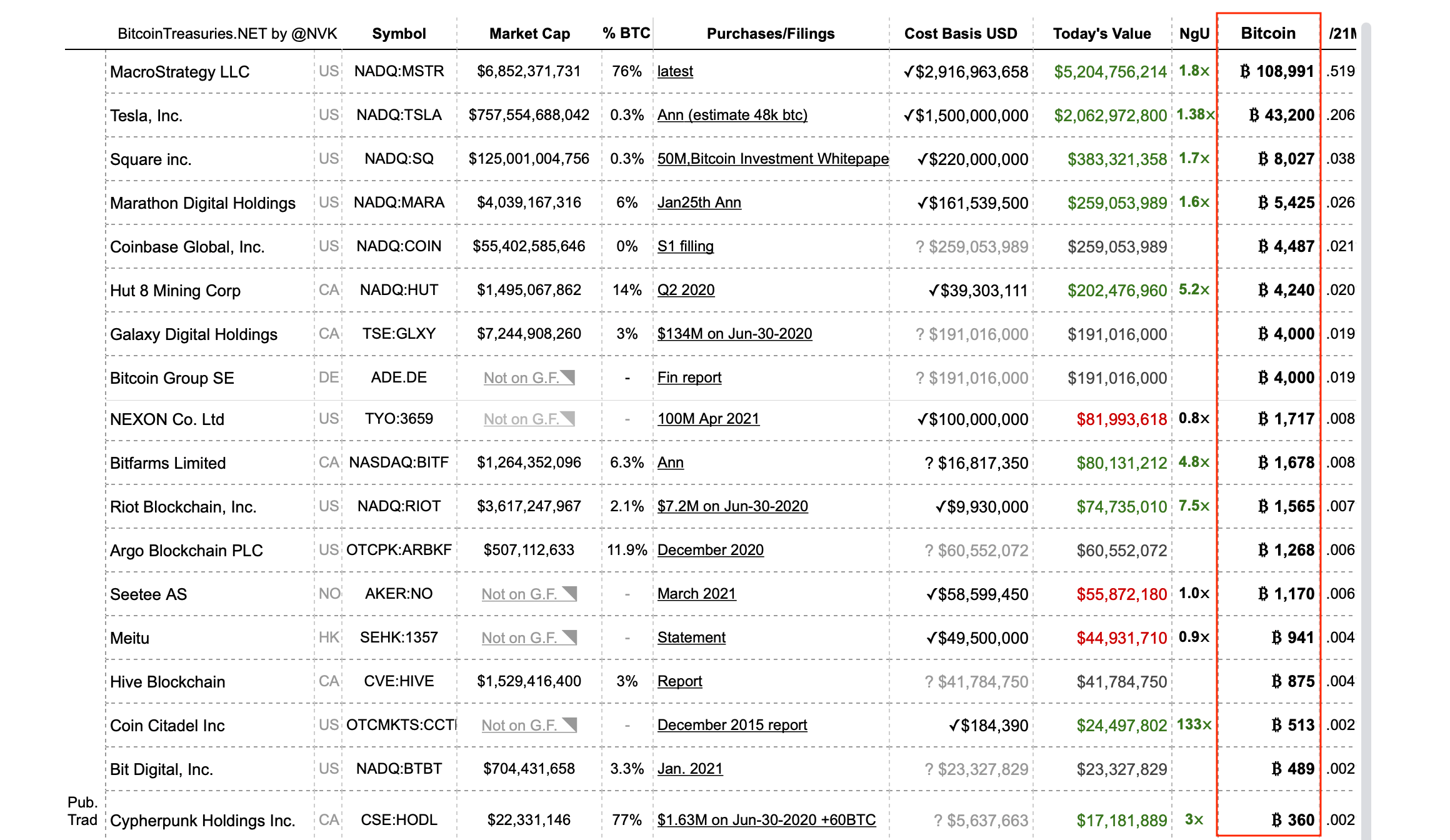Screen dimensions: 1450x840
Task: Click the 'Bitcoin' column header
Action: click(x=1268, y=33)
